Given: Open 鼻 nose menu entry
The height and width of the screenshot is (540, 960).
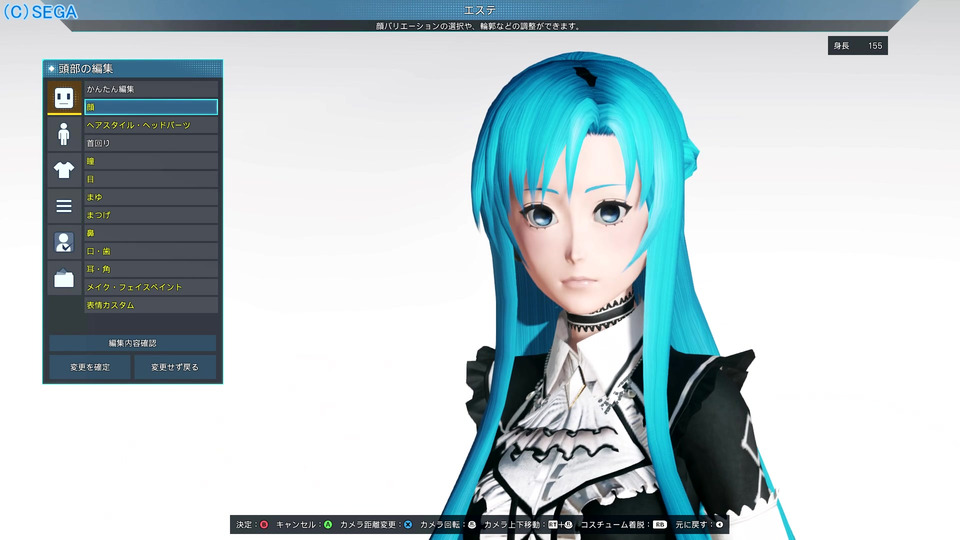Looking at the screenshot, I should click(x=151, y=233).
